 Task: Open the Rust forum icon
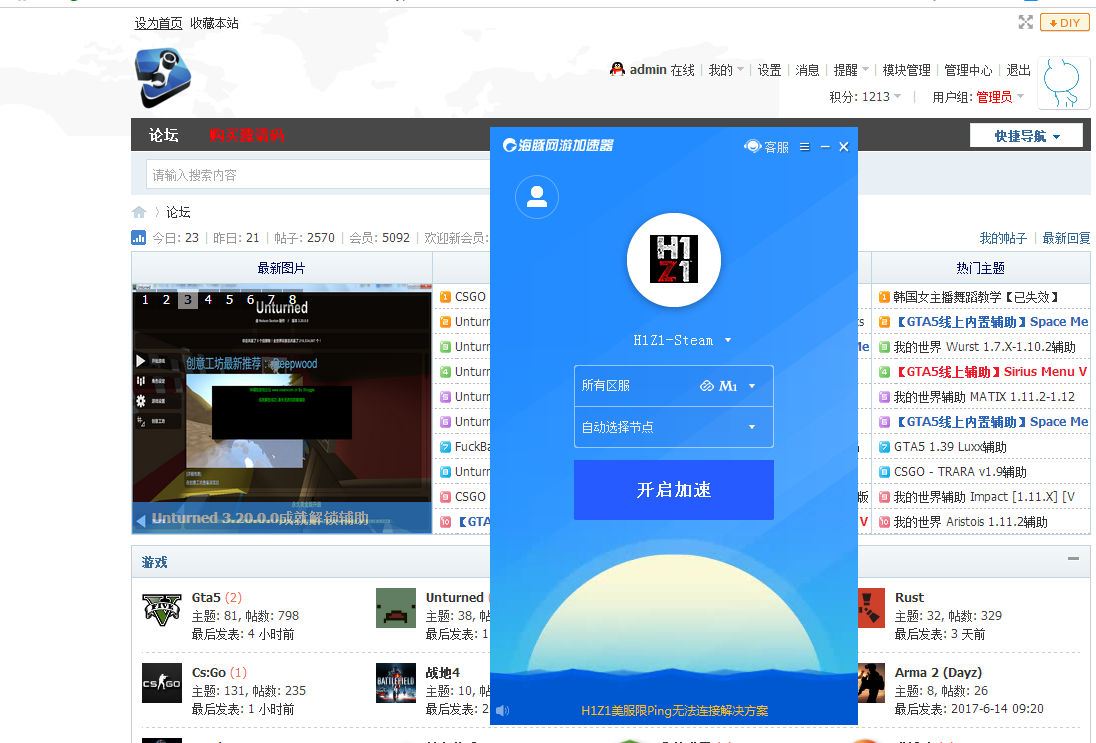pos(870,608)
